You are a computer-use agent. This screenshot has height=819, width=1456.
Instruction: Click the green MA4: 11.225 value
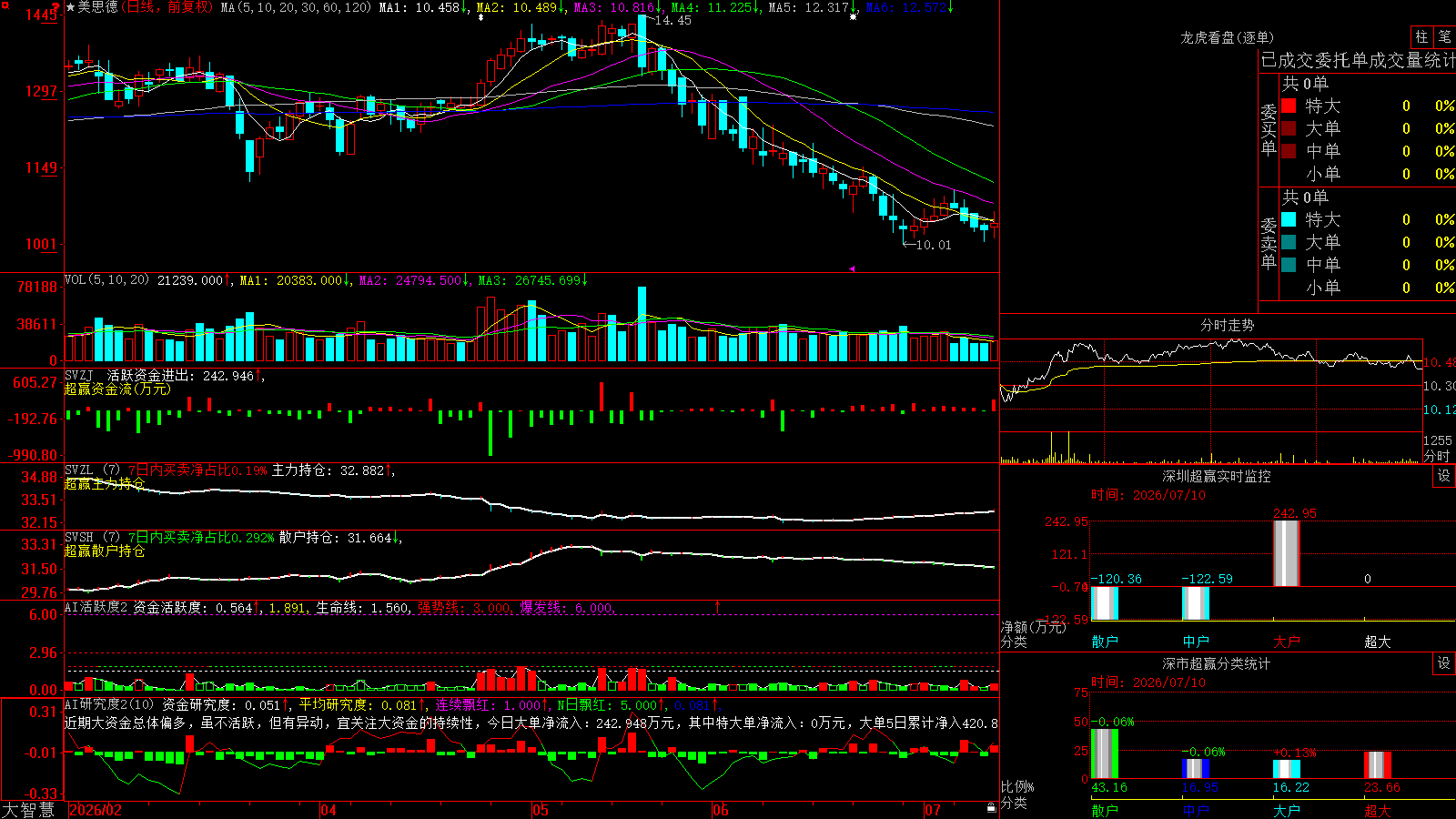[x=712, y=7]
